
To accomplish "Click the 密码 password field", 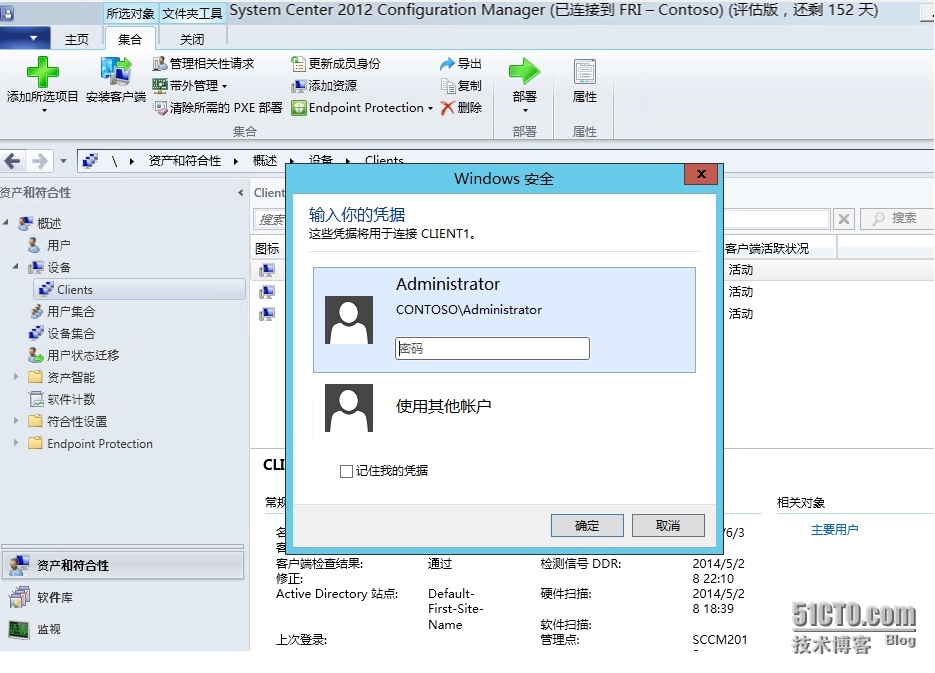I will tap(493, 348).
